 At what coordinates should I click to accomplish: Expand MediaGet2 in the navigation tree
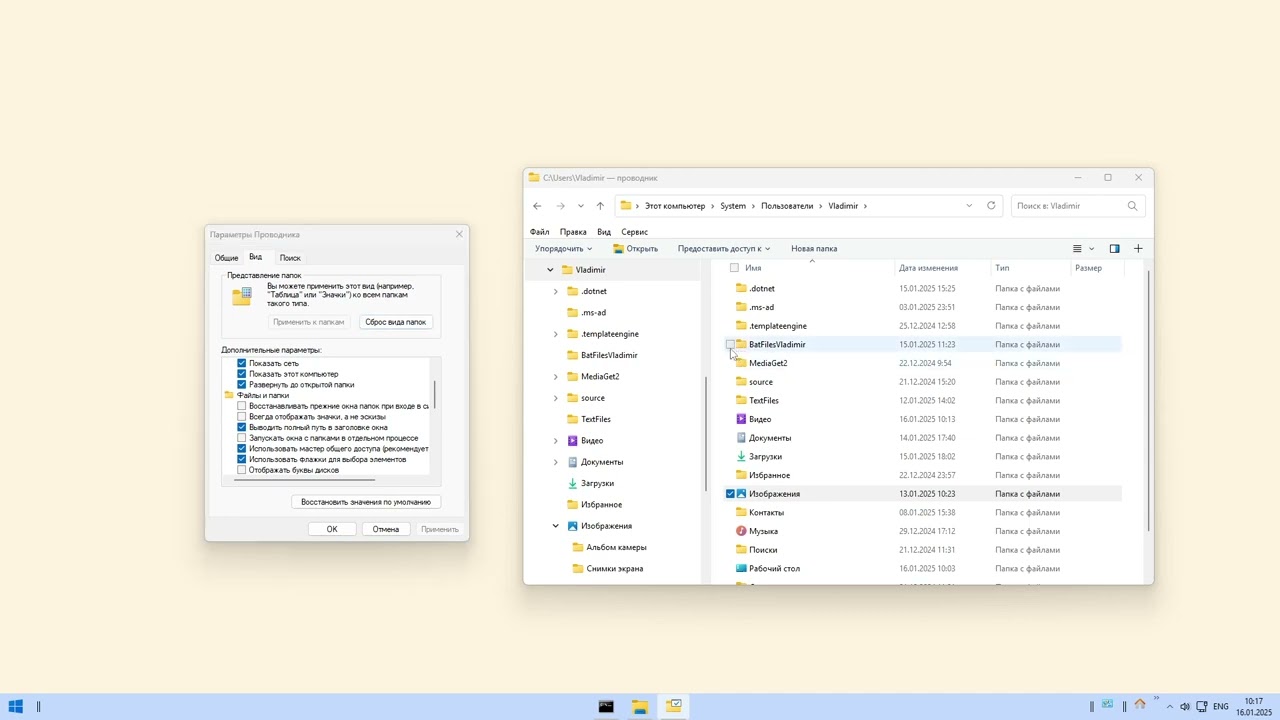click(556, 377)
